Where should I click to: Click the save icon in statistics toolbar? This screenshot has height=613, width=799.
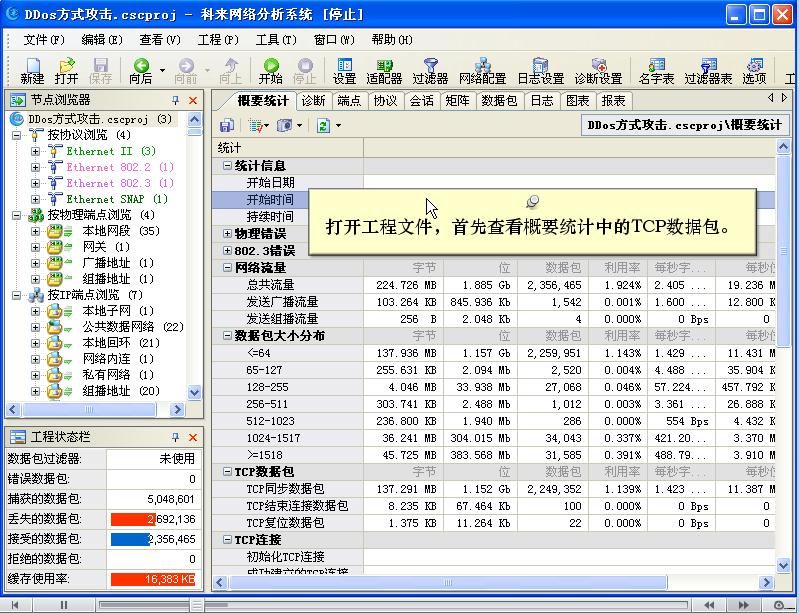coord(227,125)
